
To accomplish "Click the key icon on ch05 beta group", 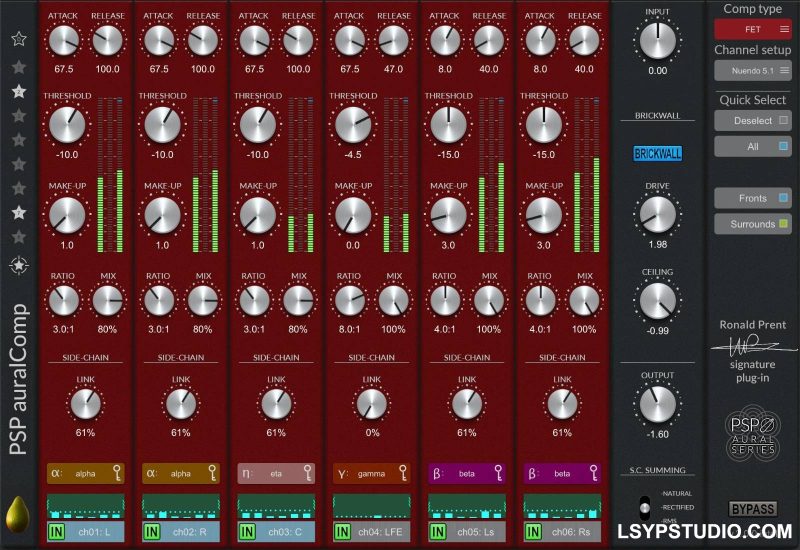I will click(497, 474).
